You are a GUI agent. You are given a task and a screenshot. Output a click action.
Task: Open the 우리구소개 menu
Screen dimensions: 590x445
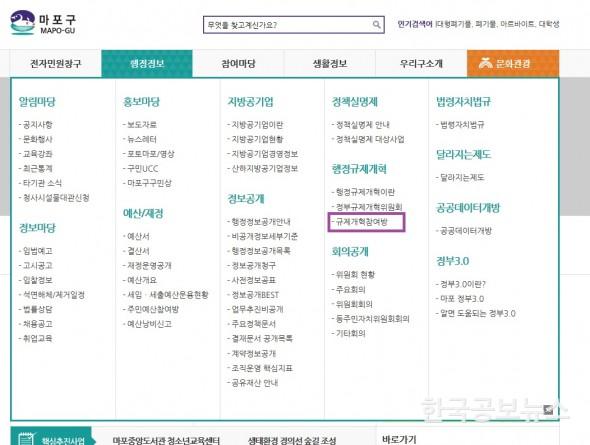tap(421, 64)
